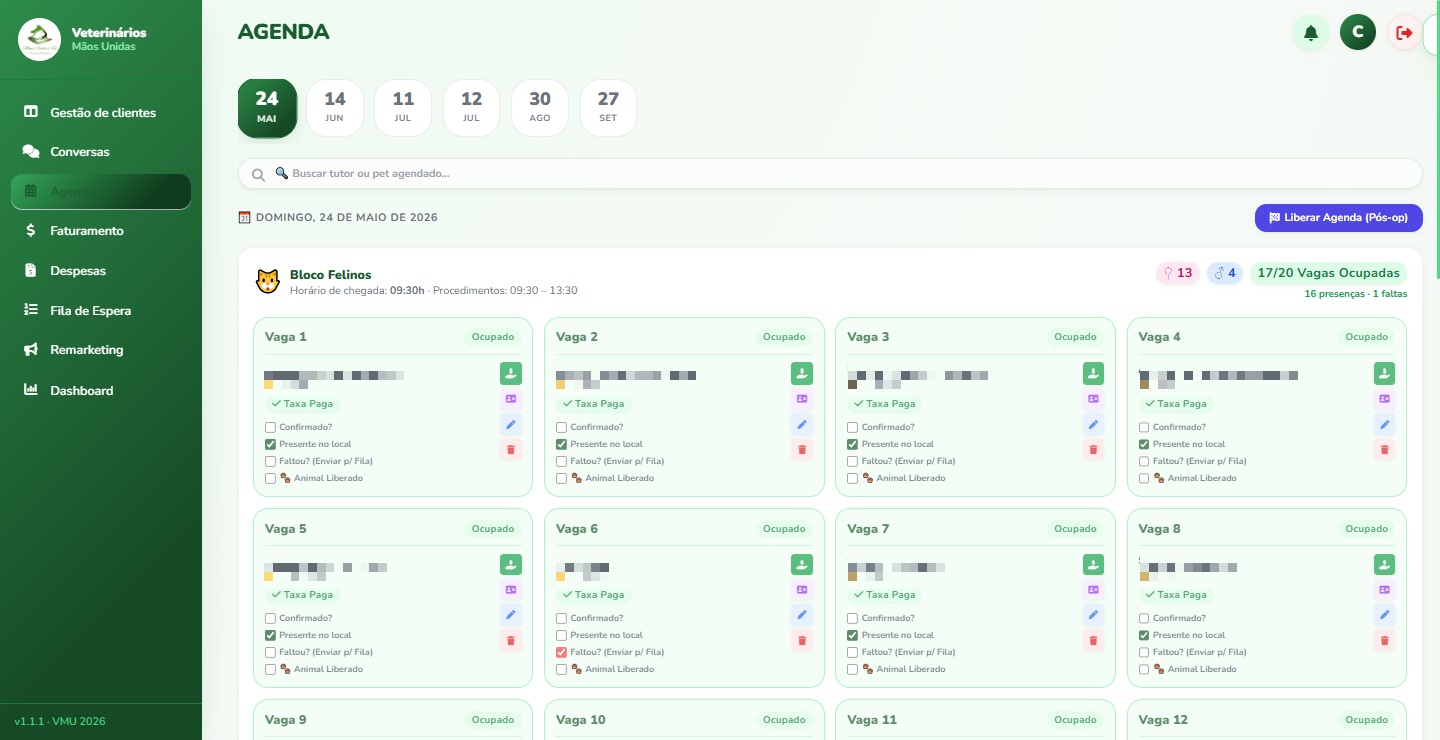Click Liberar Agenda (Pós-op) button
This screenshot has width=1440, height=740.
point(1339,218)
